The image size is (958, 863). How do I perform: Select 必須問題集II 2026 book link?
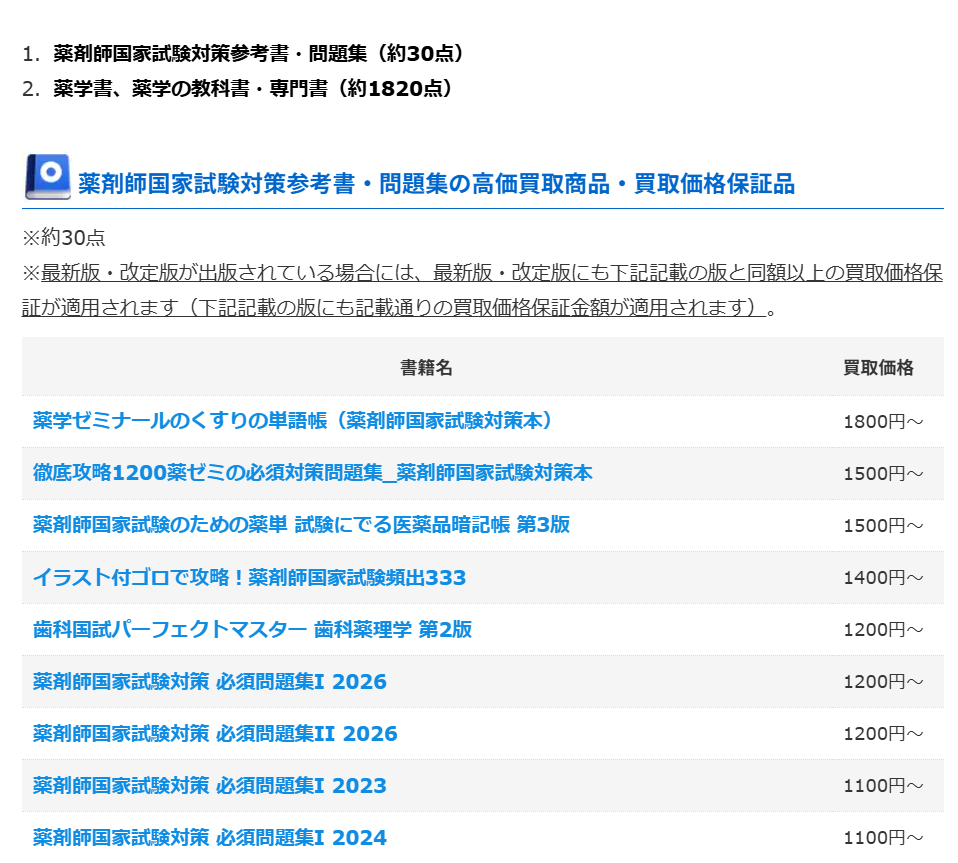(x=215, y=734)
